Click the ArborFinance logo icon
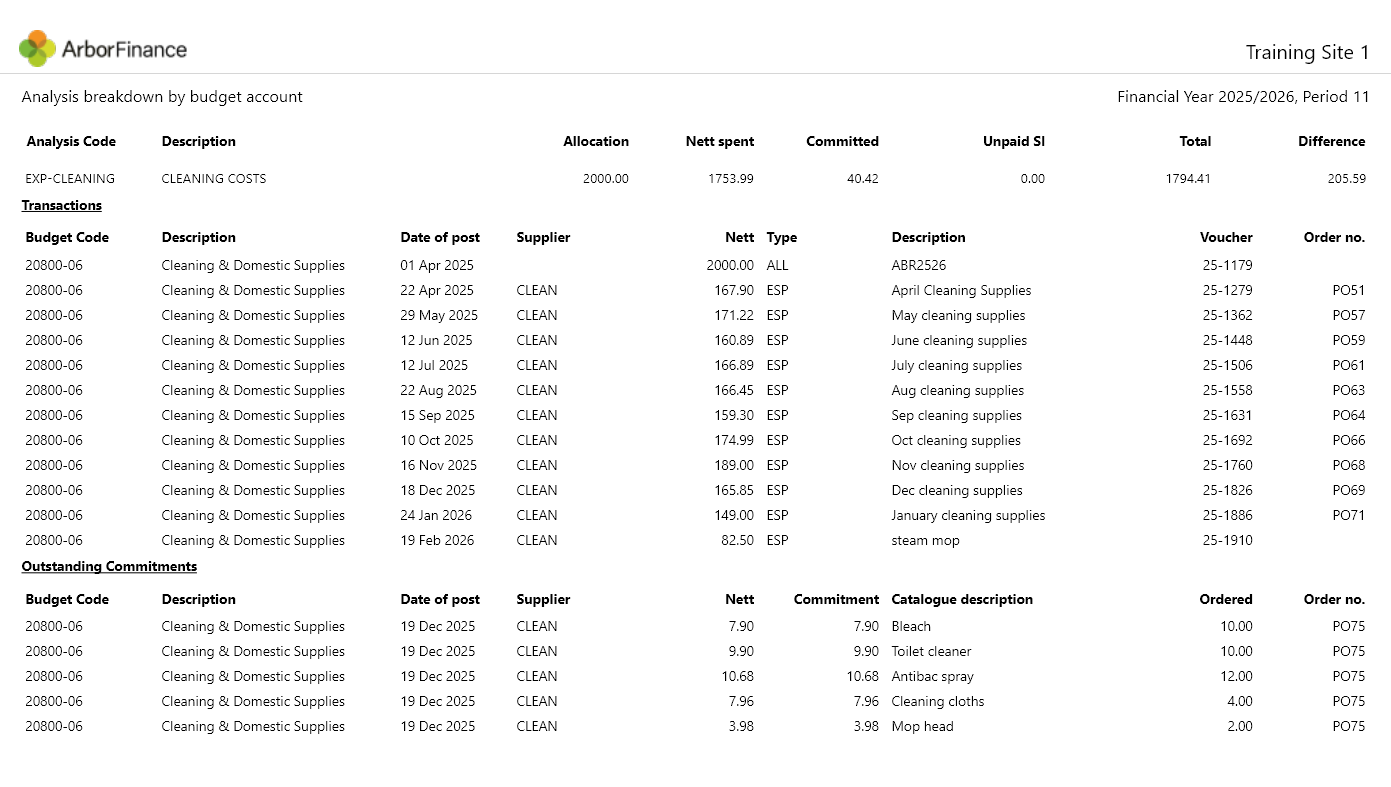The height and width of the screenshot is (787, 1391). pos(37,48)
